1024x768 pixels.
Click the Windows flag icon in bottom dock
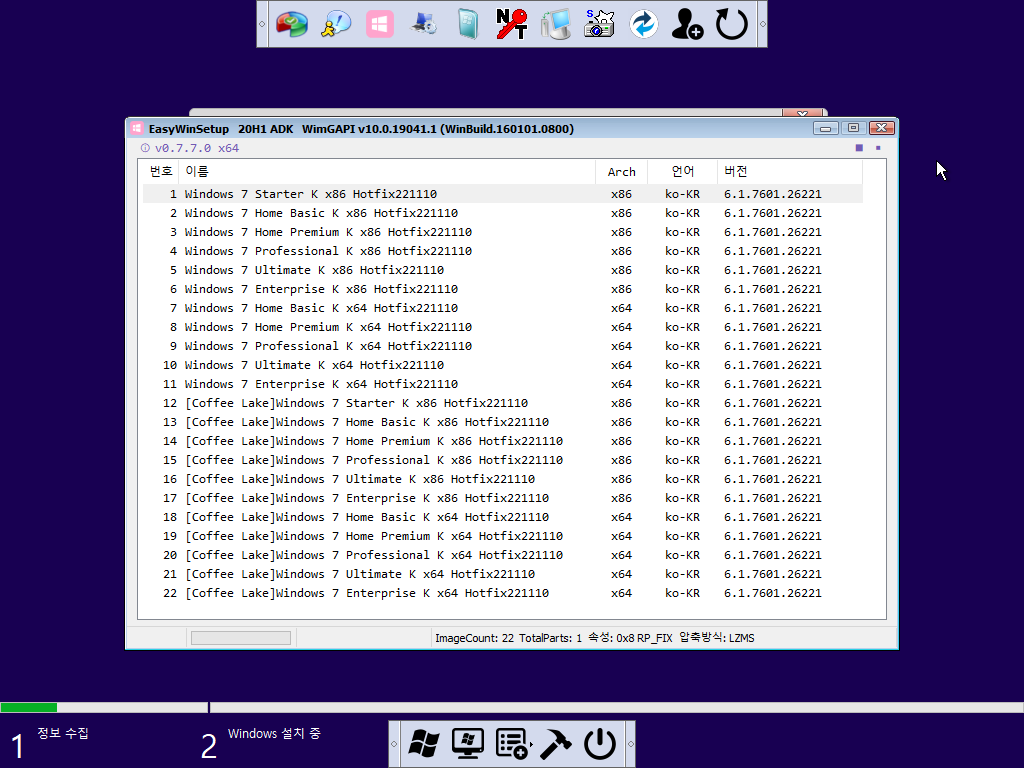click(424, 744)
